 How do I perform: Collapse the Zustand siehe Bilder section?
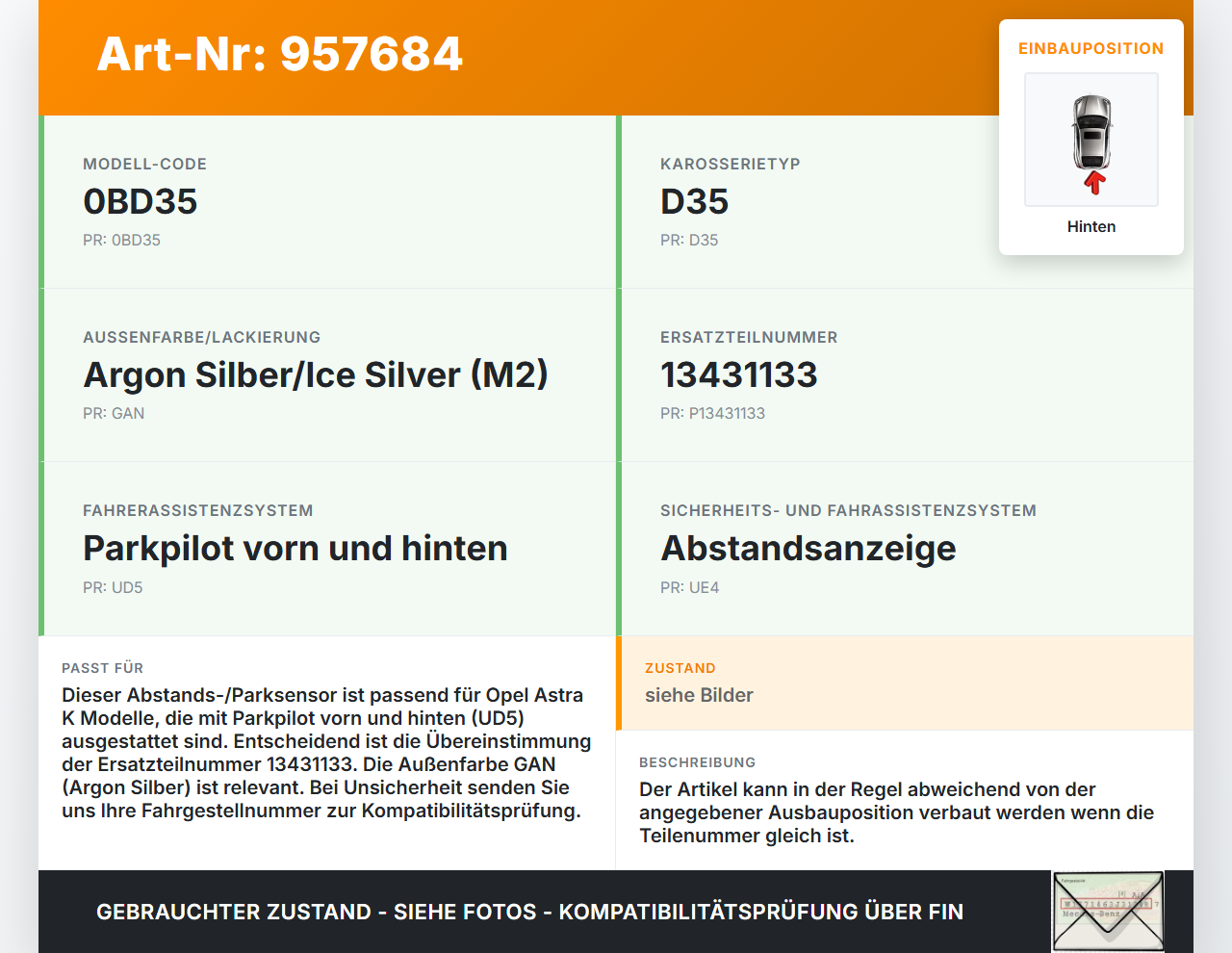point(699,694)
